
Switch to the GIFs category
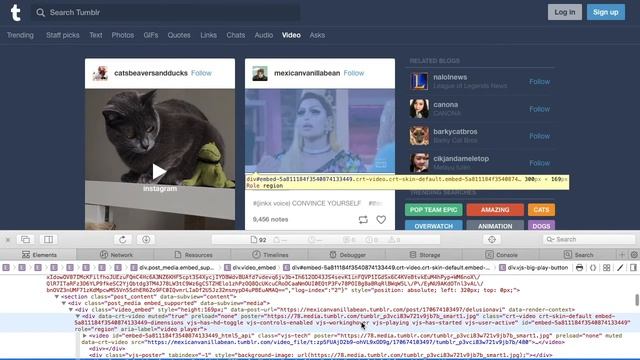tap(151, 35)
